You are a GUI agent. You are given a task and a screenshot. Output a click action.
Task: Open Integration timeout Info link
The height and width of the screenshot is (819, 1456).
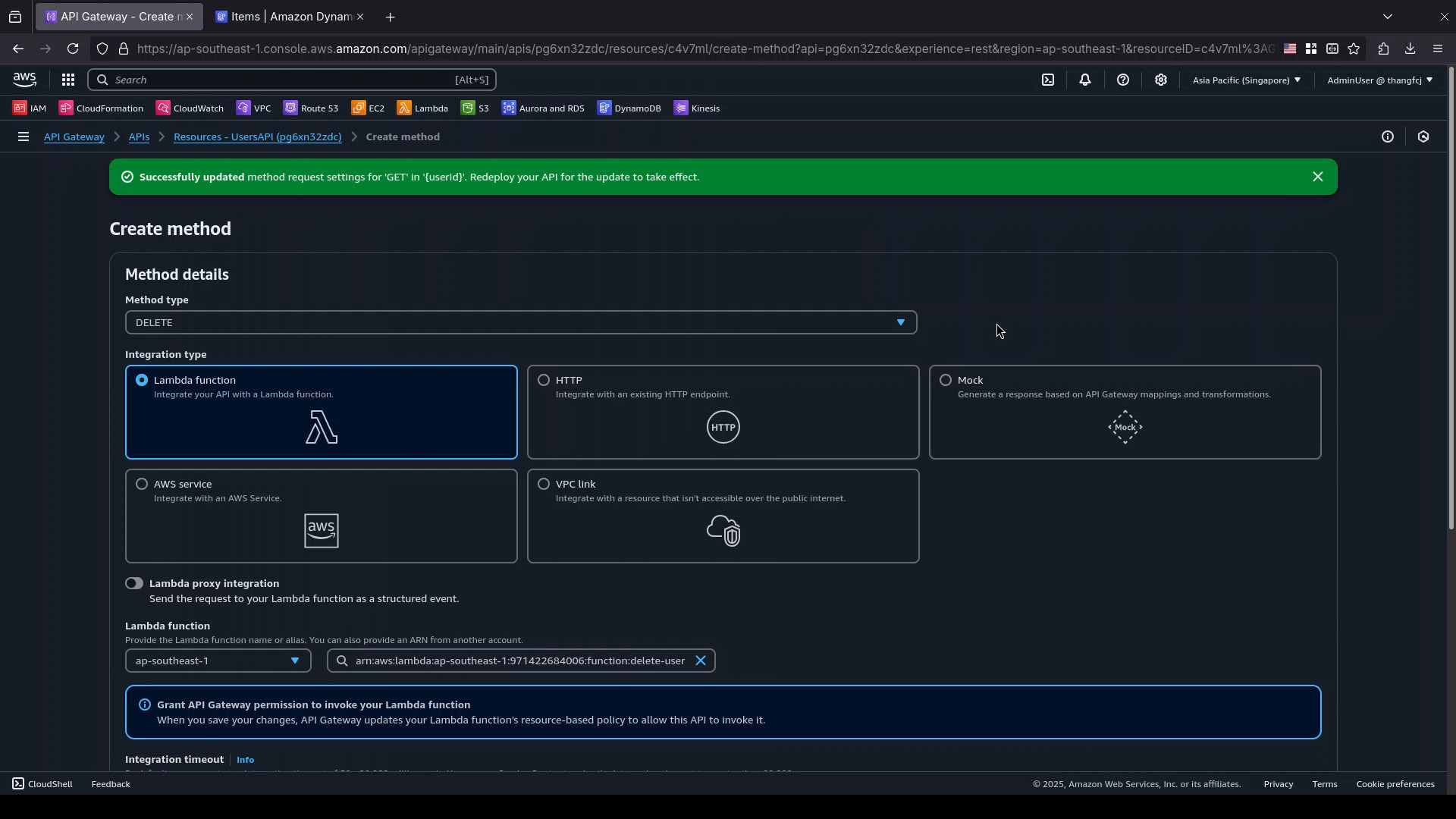(x=245, y=760)
